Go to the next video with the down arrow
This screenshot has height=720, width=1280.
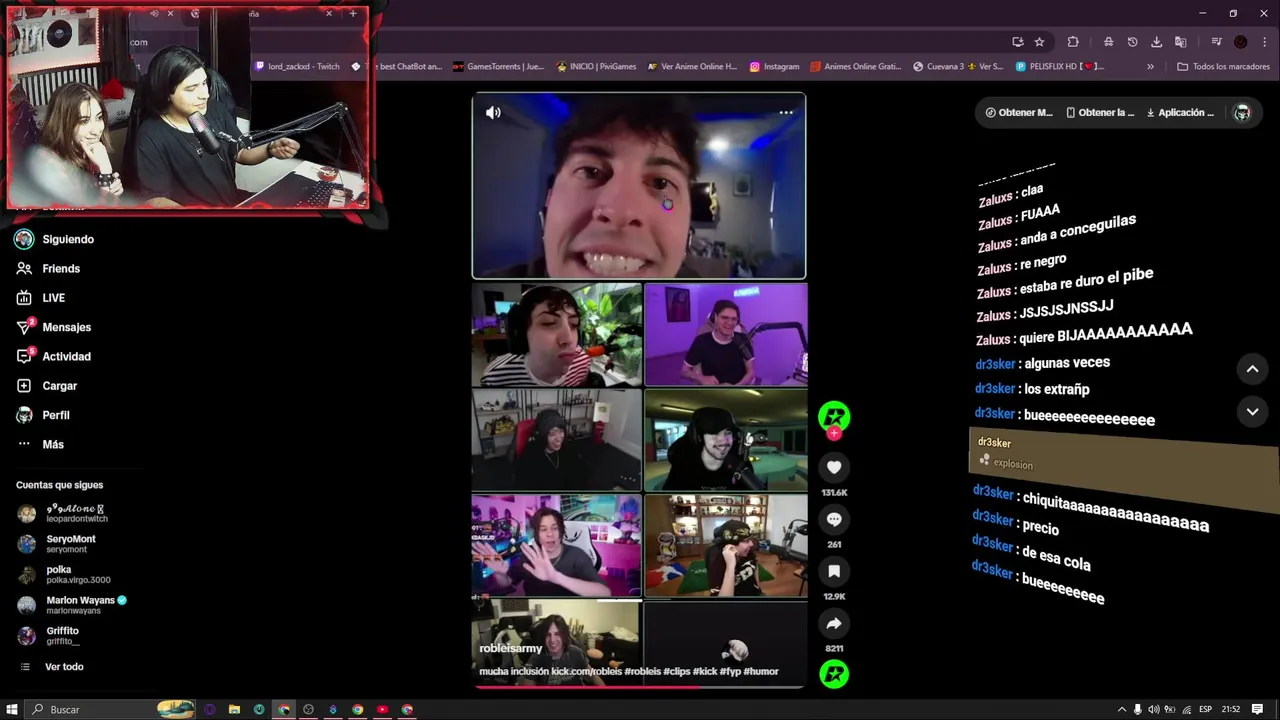point(1252,412)
